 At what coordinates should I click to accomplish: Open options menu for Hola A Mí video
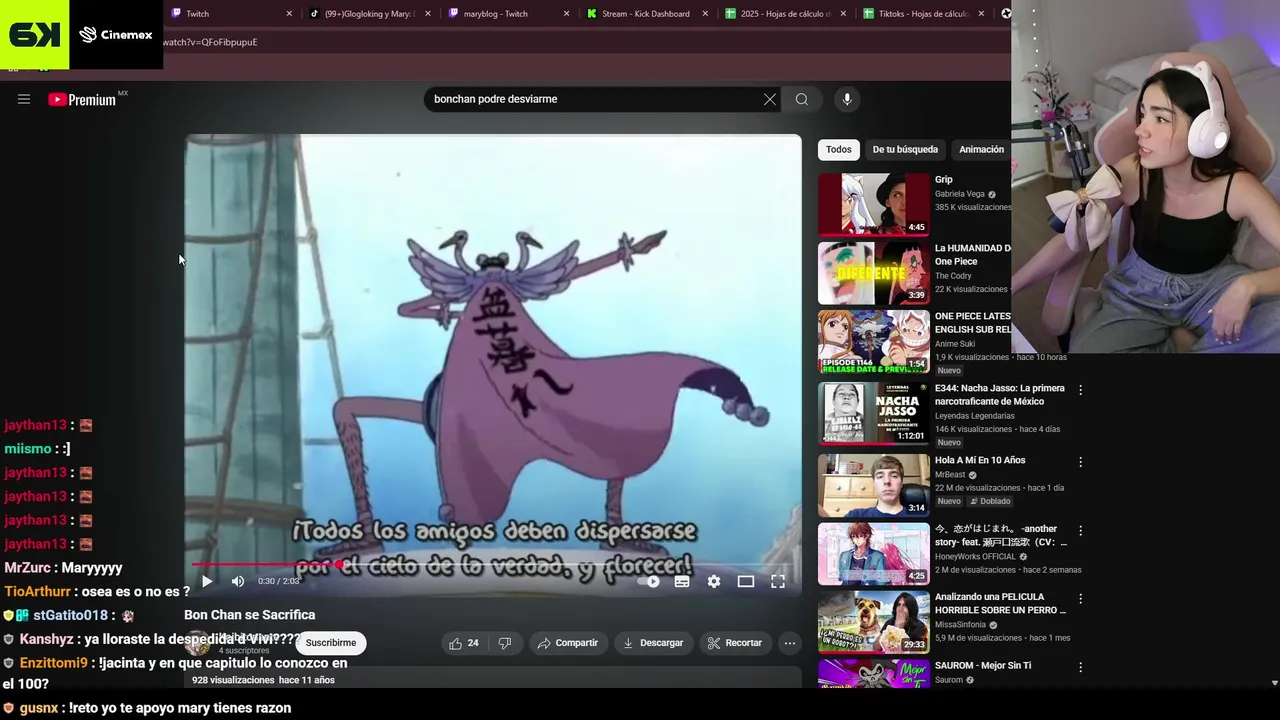tap(1080, 462)
